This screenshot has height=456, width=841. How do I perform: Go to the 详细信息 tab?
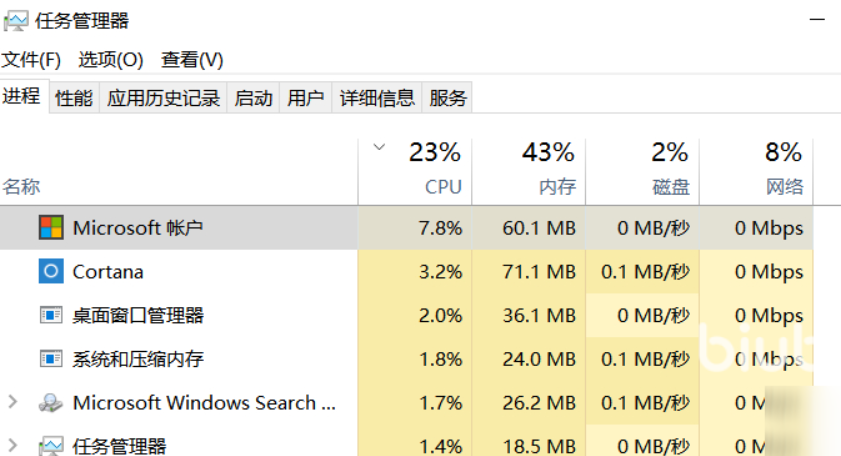[x=377, y=98]
